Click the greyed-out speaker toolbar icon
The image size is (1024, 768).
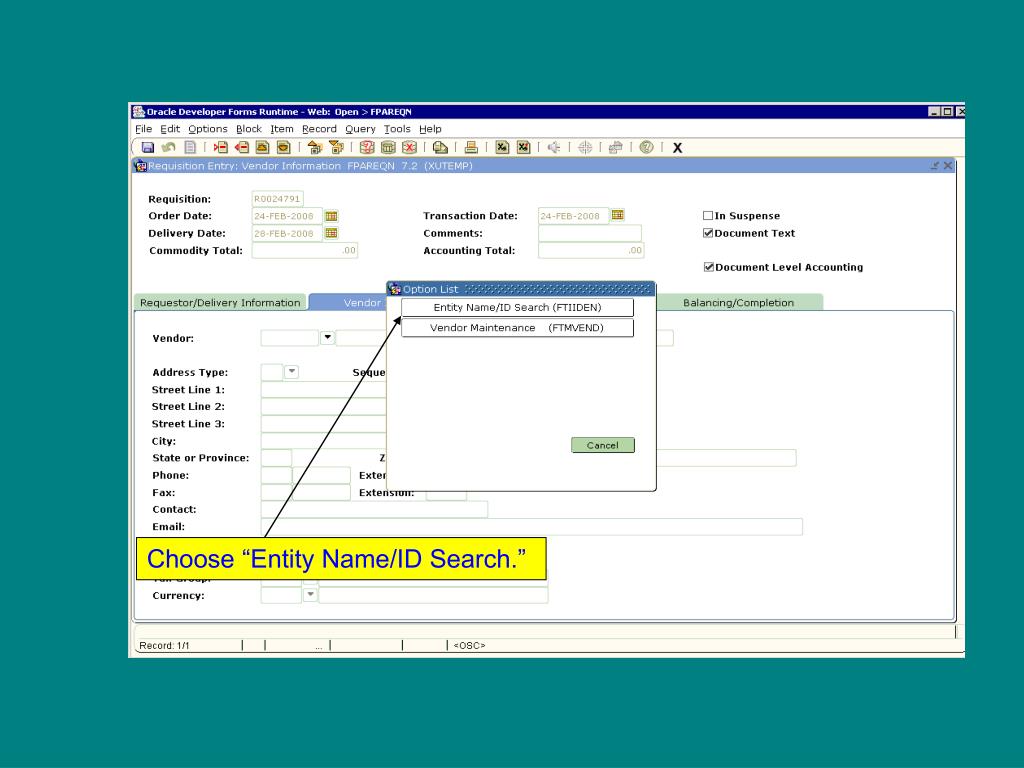[x=554, y=148]
